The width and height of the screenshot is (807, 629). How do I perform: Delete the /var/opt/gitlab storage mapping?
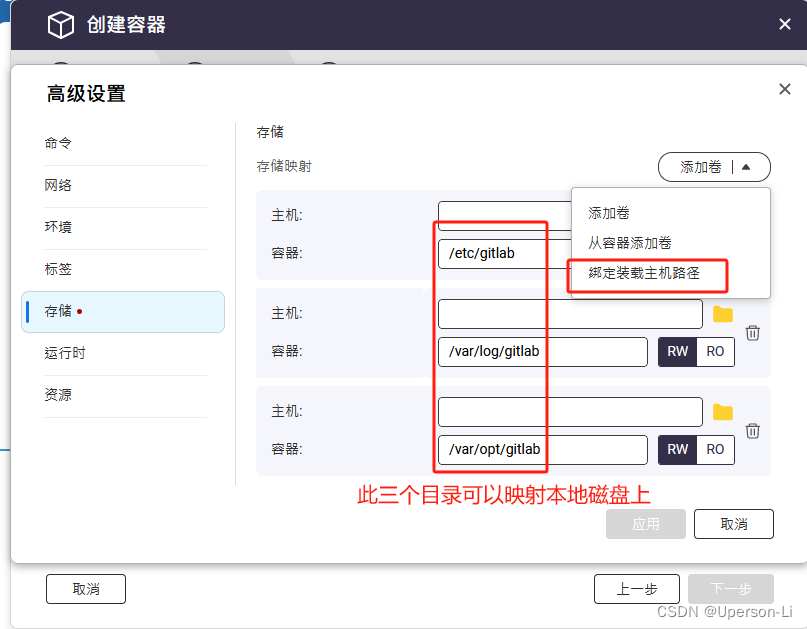coord(752,430)
